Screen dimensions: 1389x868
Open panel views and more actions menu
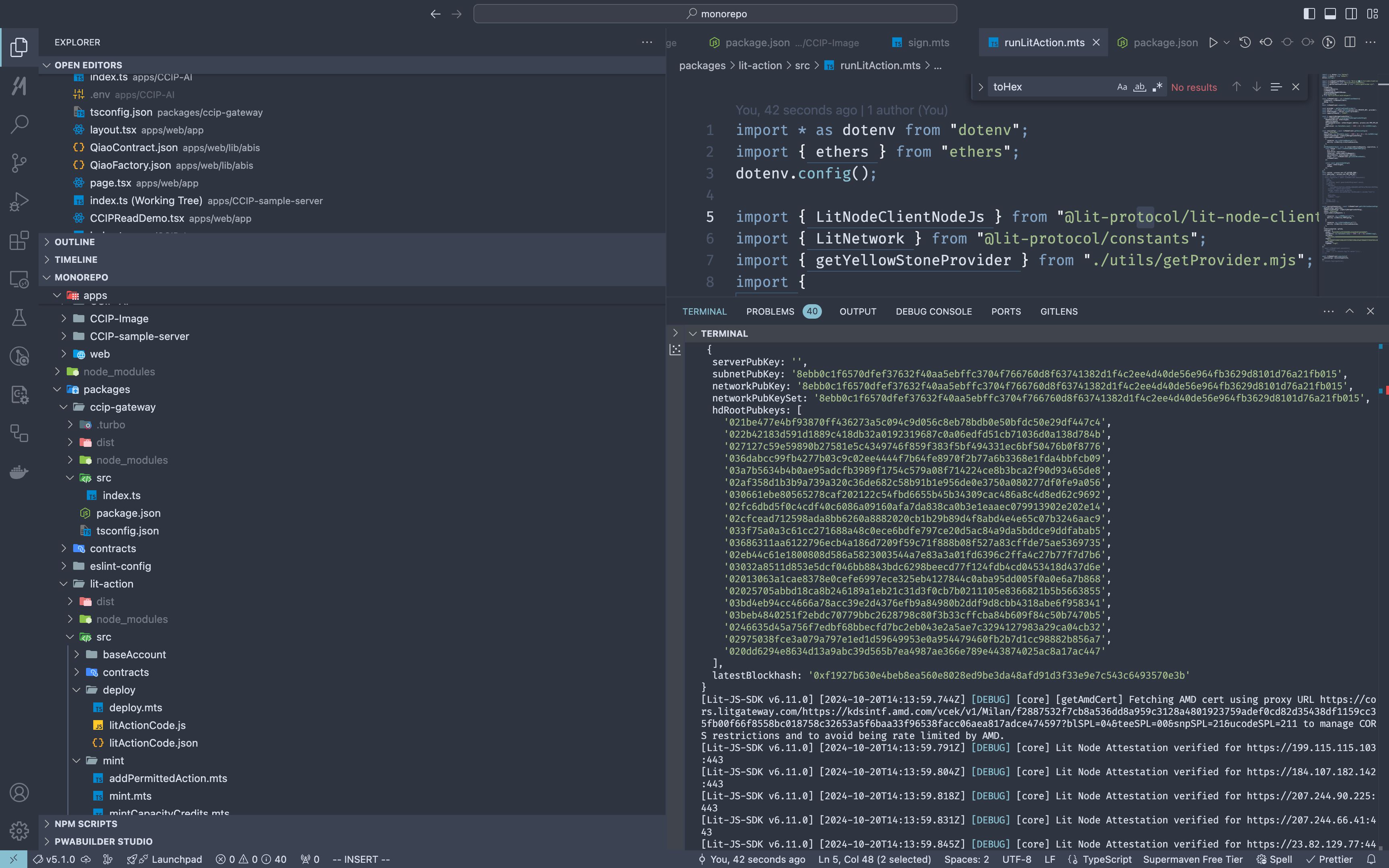pyautogui.click(x=1328, y=311)
